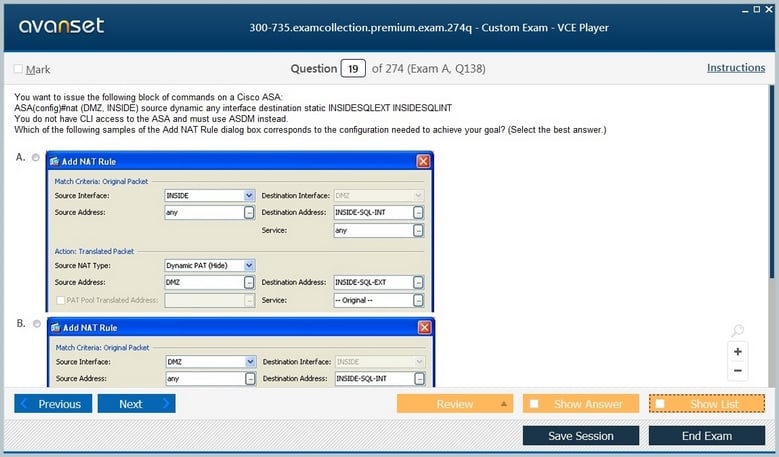Select answer option A radio button

click(x=36, y=158)
